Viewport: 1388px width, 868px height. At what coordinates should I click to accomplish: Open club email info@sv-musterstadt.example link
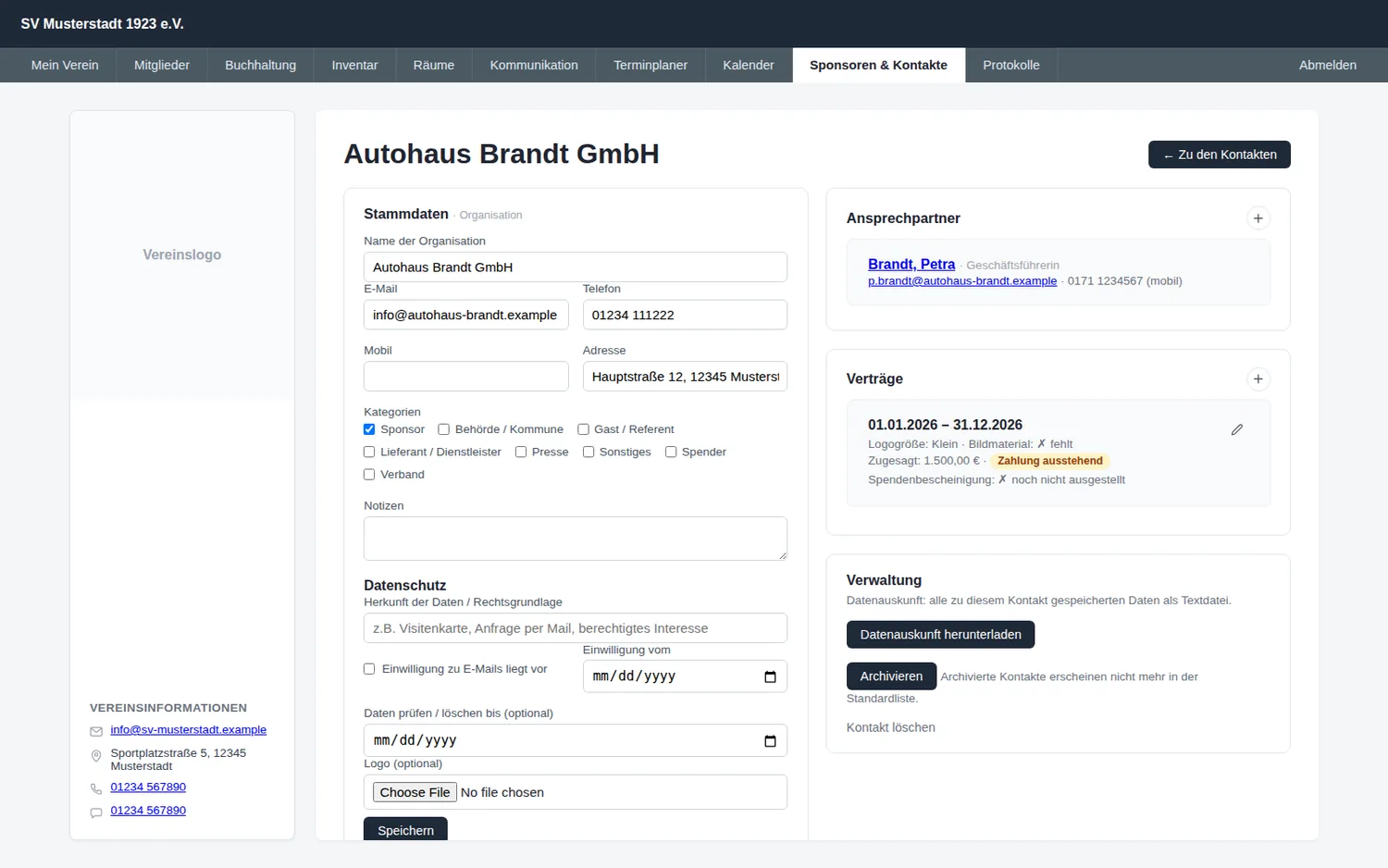pos(189,730)
